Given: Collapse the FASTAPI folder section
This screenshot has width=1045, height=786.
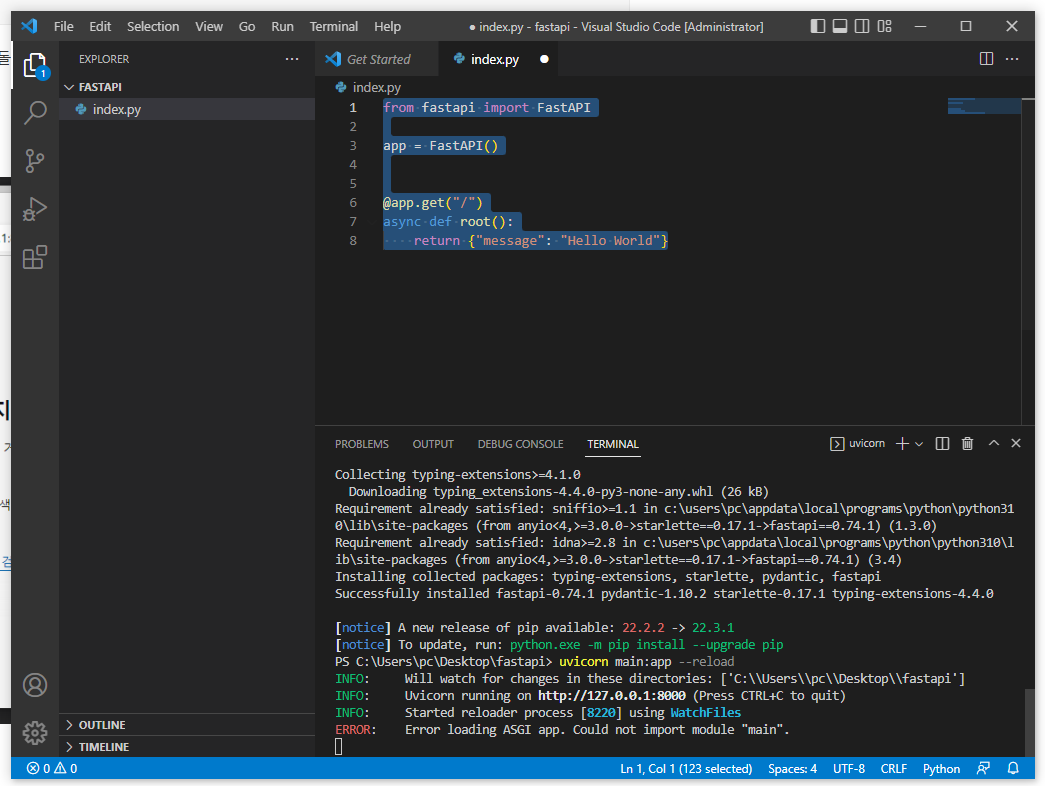Looking at the screenshot, I should tap(187, 87).
